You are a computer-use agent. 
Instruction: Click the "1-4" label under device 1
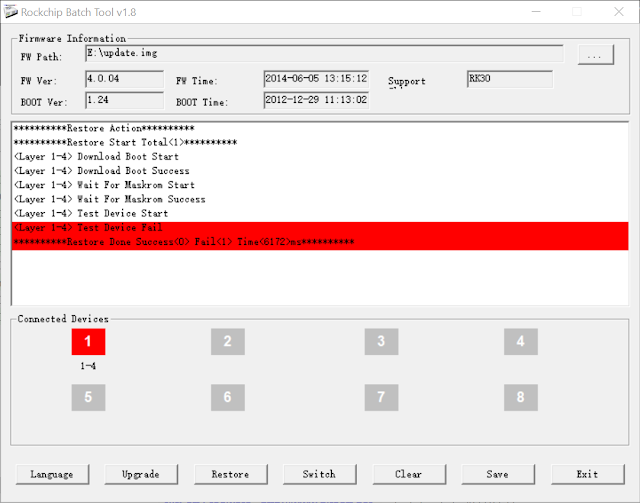[x=88, y=366]
